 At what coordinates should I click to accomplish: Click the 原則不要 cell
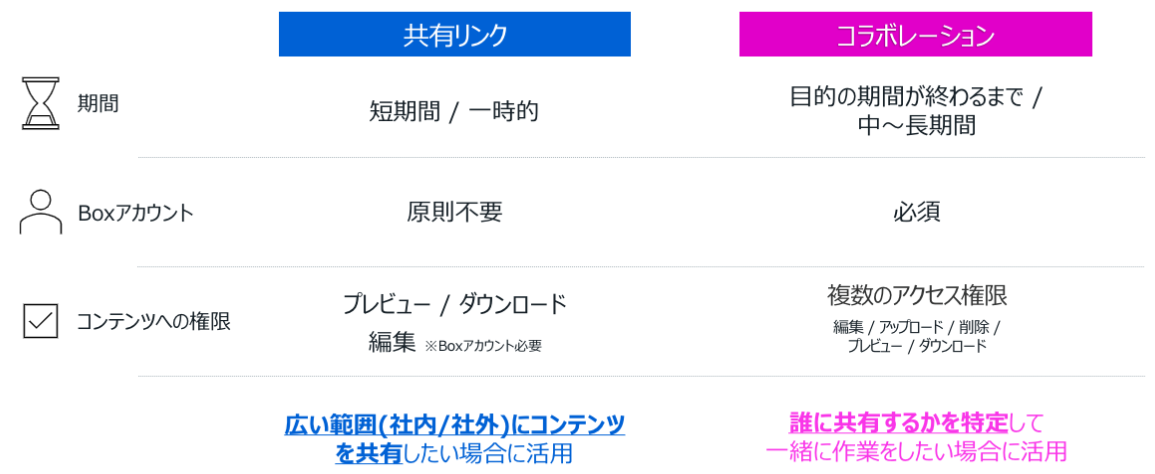[454, 212]
